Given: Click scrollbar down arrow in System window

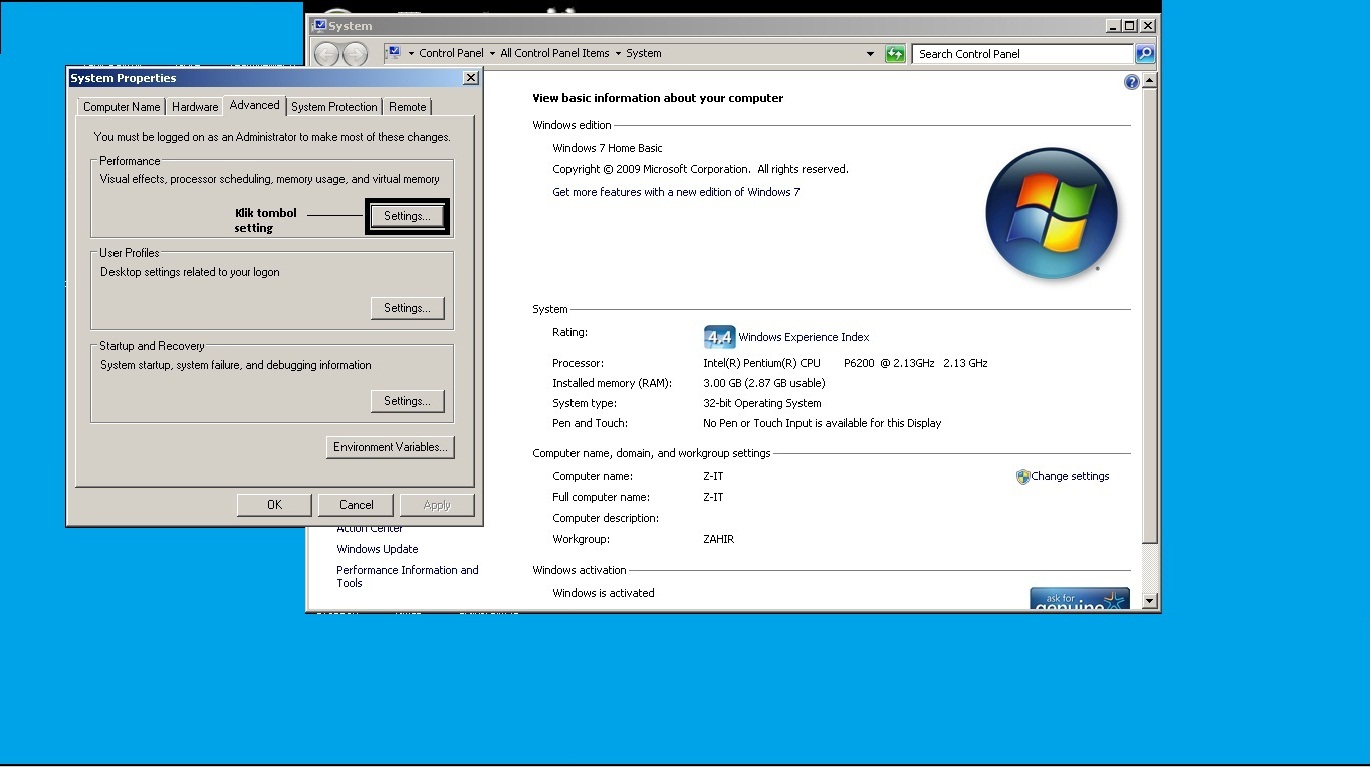Looking at the screenshot, I should 1149,601.
